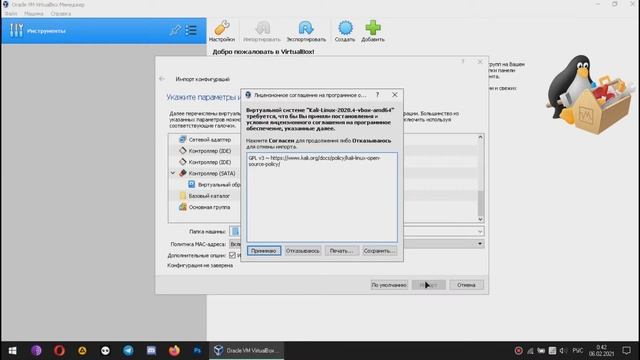Open the Машина menu
Screen dimensions: 640x360
tap(33, 13)
